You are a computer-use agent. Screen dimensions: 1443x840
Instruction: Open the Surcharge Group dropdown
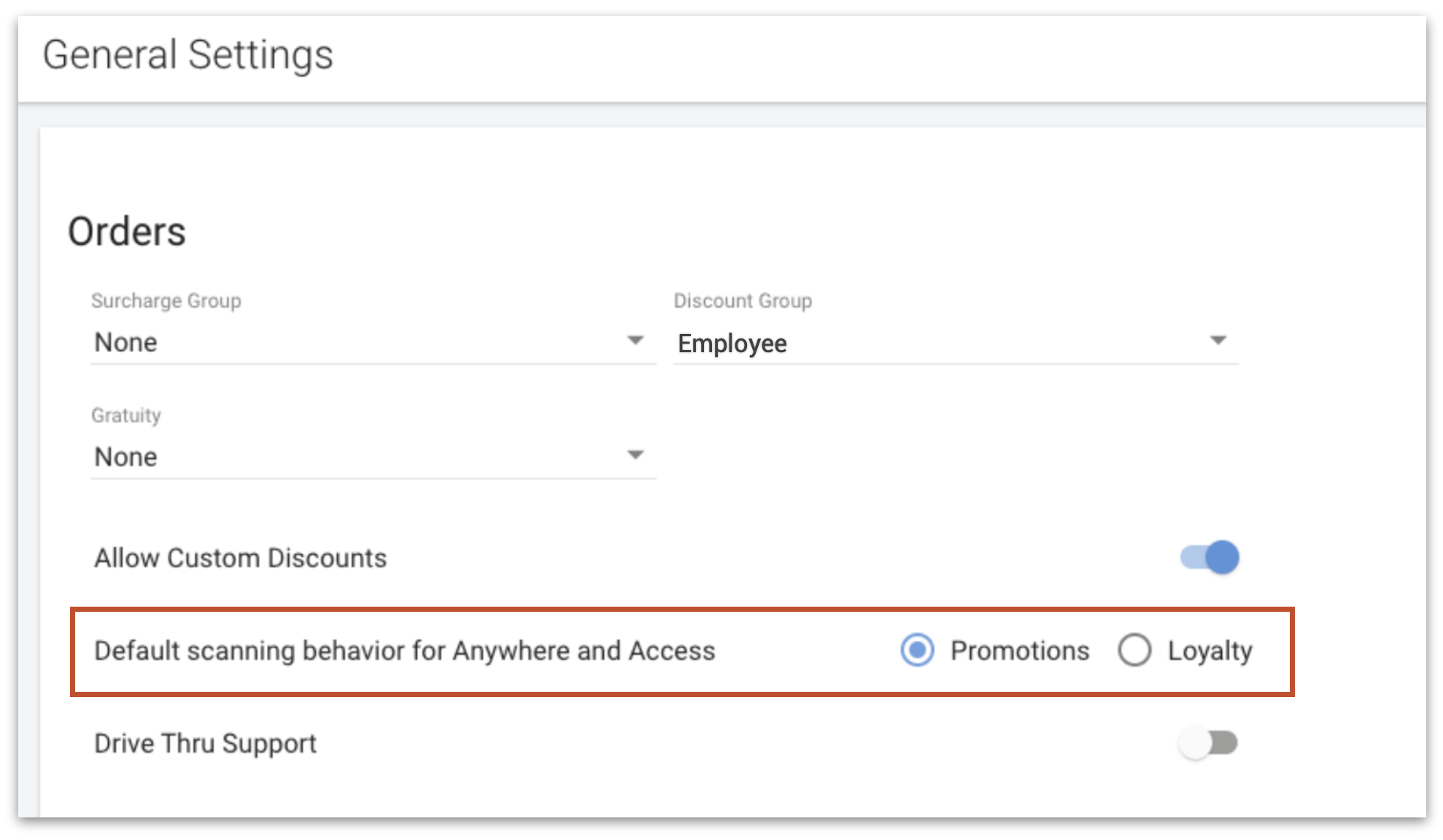pos(373,342)
